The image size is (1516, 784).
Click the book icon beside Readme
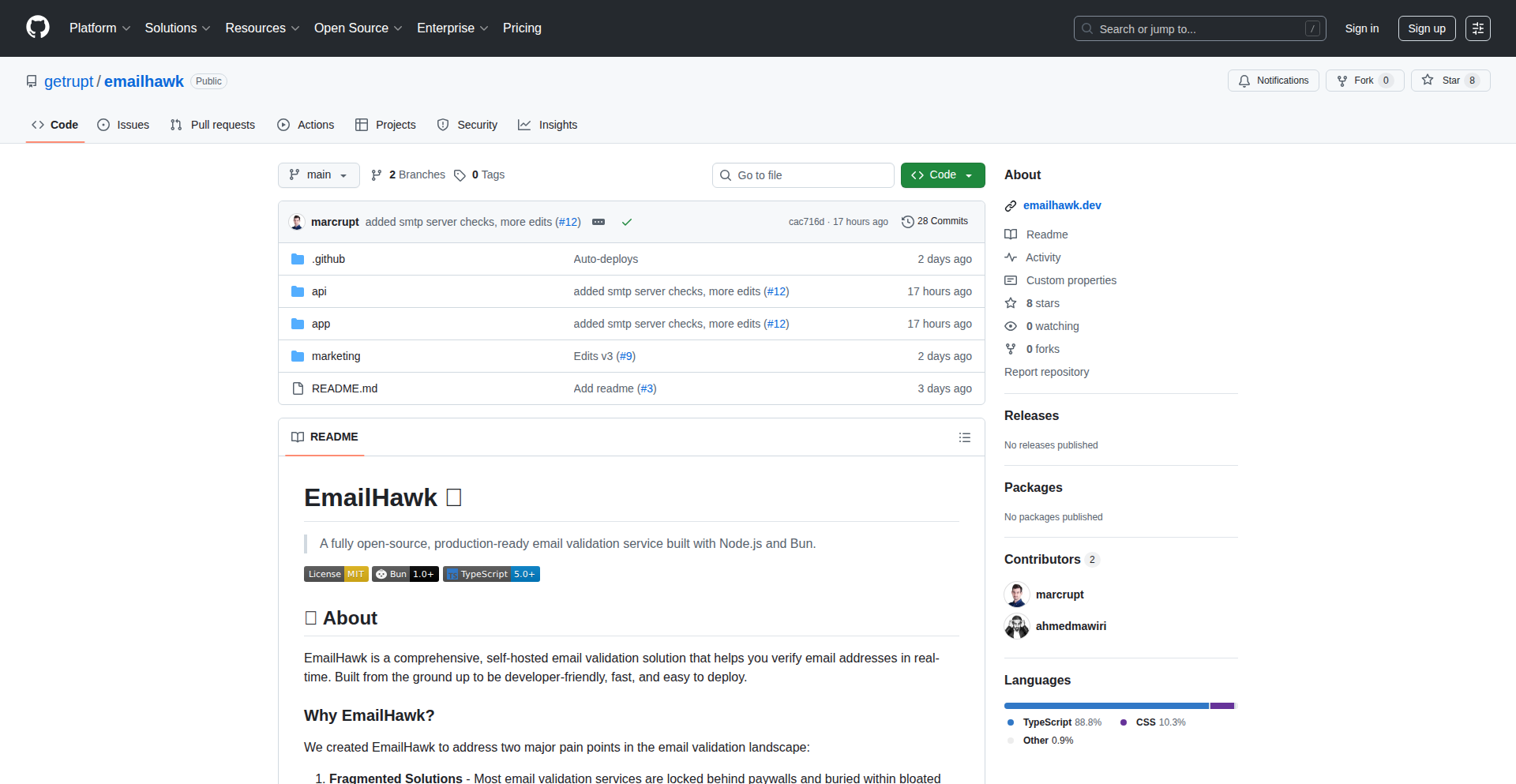pos(1011,234)
